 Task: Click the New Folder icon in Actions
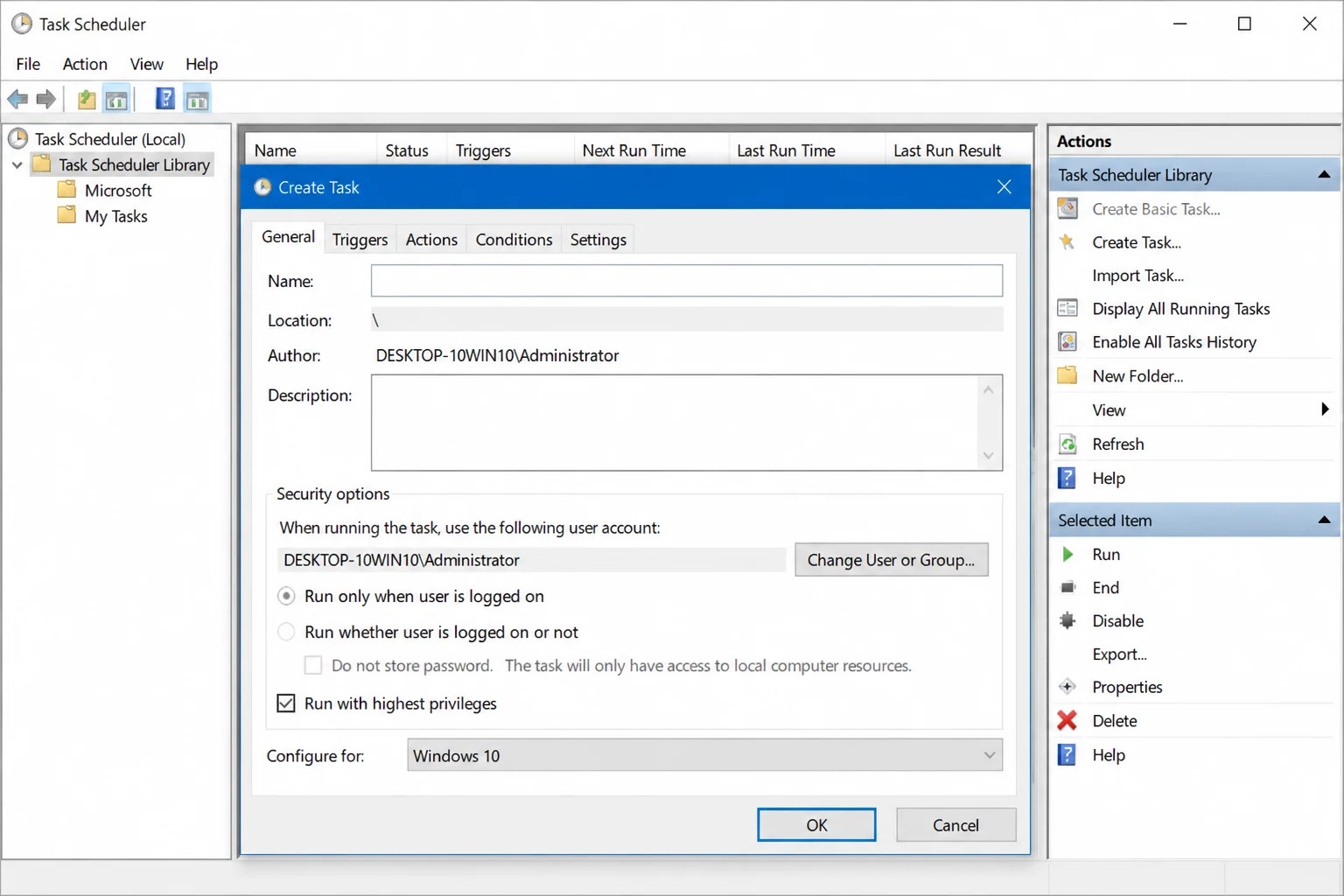coord(1067,375)
